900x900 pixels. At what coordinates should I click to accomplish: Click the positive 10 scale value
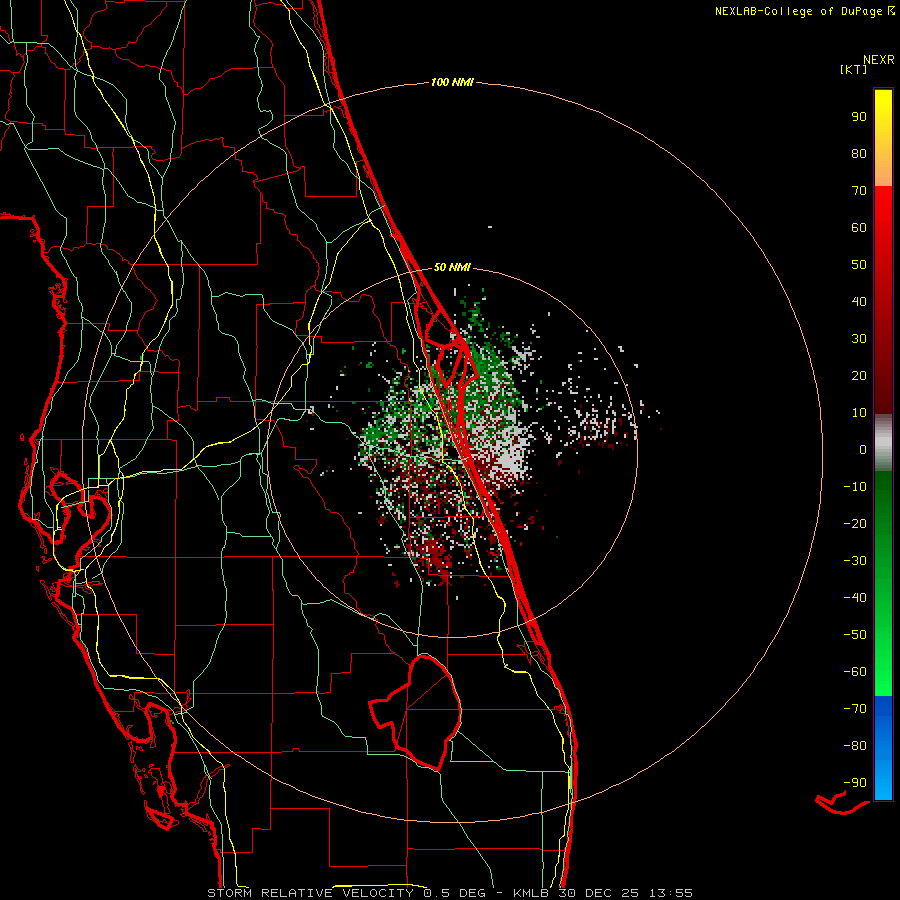(x=859, y=413)
